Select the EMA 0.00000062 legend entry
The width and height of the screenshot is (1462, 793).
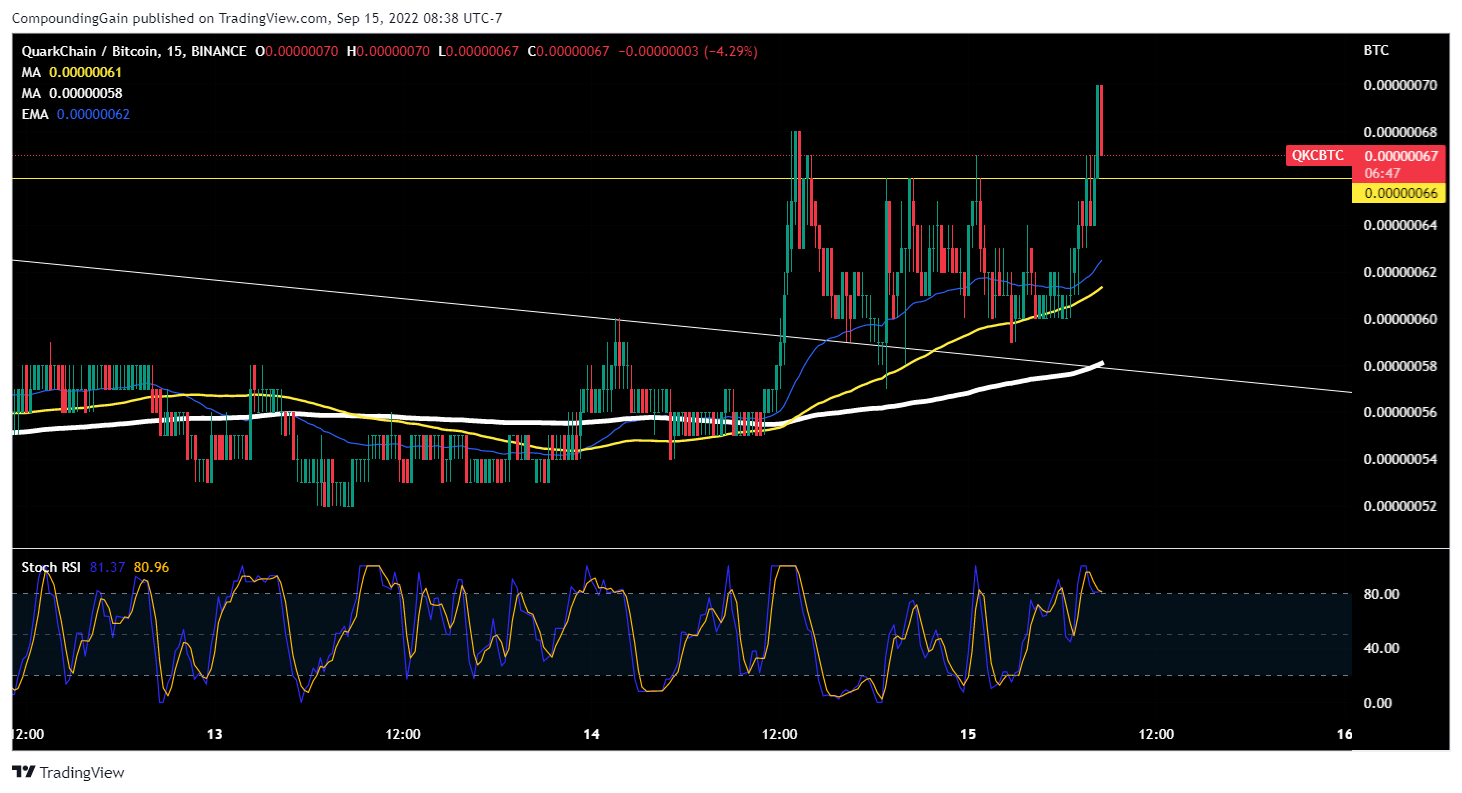(x=76, y=114)
